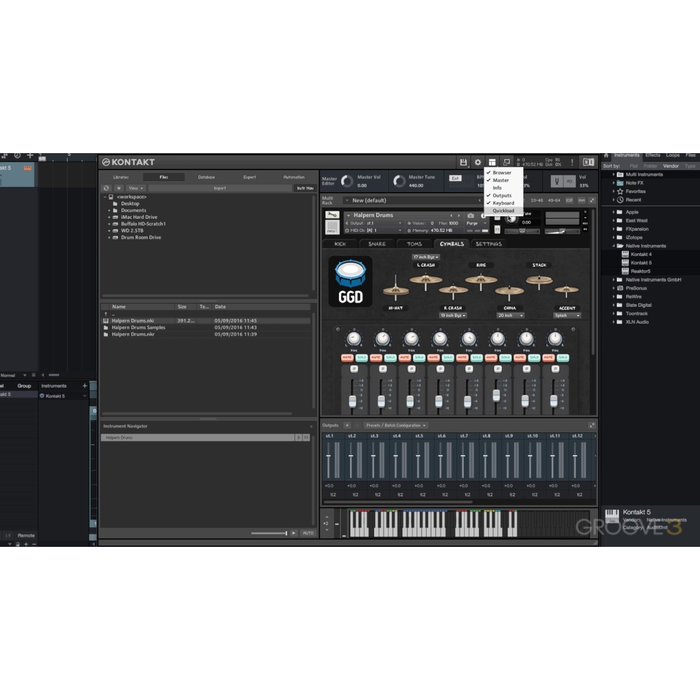Click the GGD drum logo
The width and height of the screenshot is (700, 700).
350,281
